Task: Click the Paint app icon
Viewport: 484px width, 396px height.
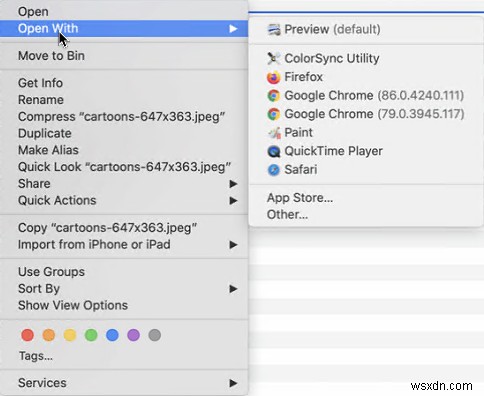Action: [x=274, y=133]
